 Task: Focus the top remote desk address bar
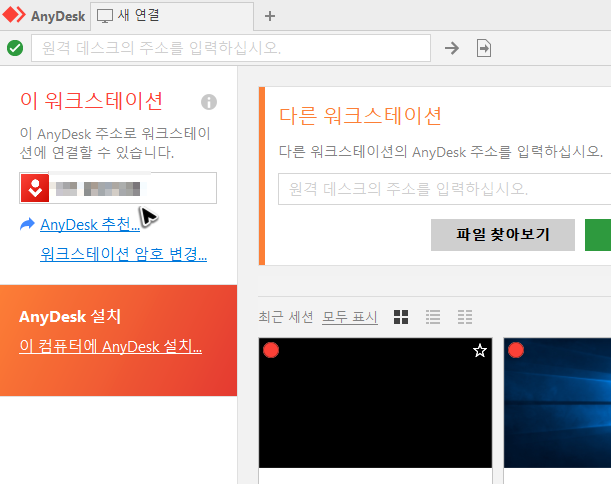[x=231, y=48]
